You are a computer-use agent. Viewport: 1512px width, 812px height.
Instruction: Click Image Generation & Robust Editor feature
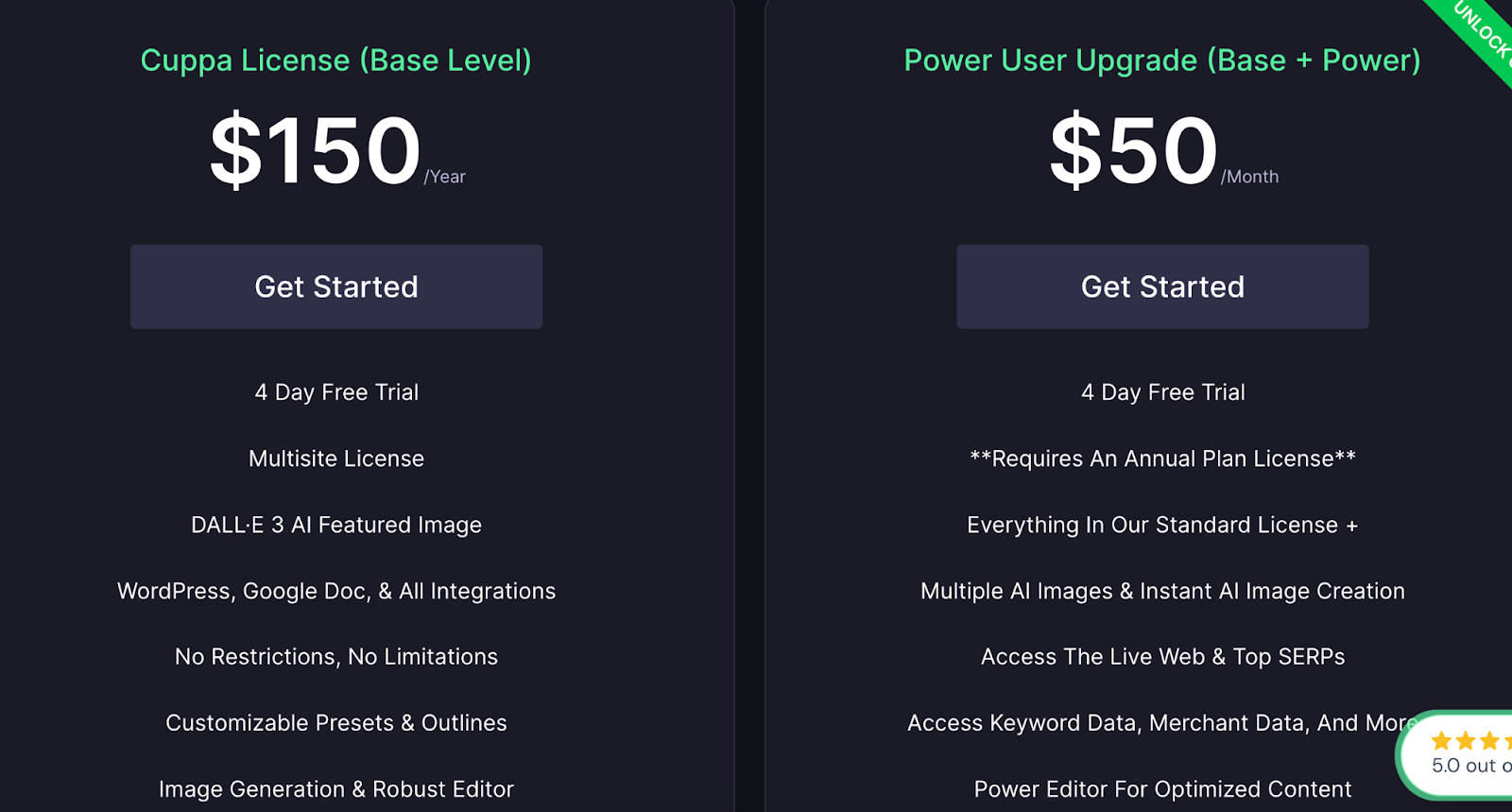(336, 789)
